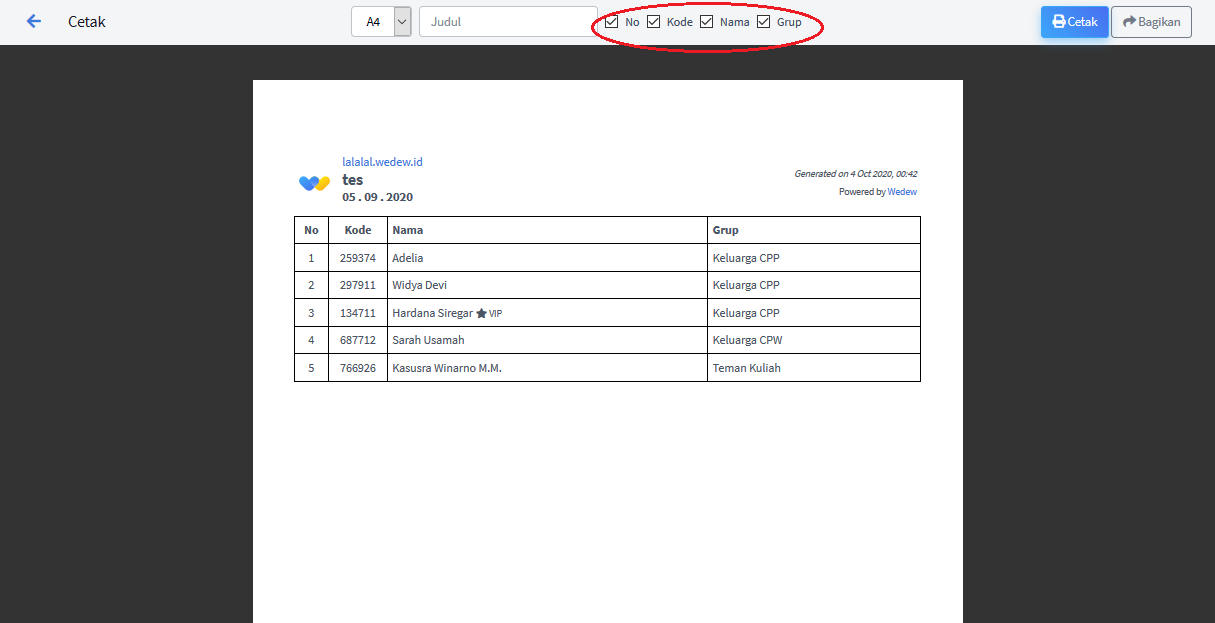Focus the Judul title input field
This screenshot has width=1215, height=623.
508,21
